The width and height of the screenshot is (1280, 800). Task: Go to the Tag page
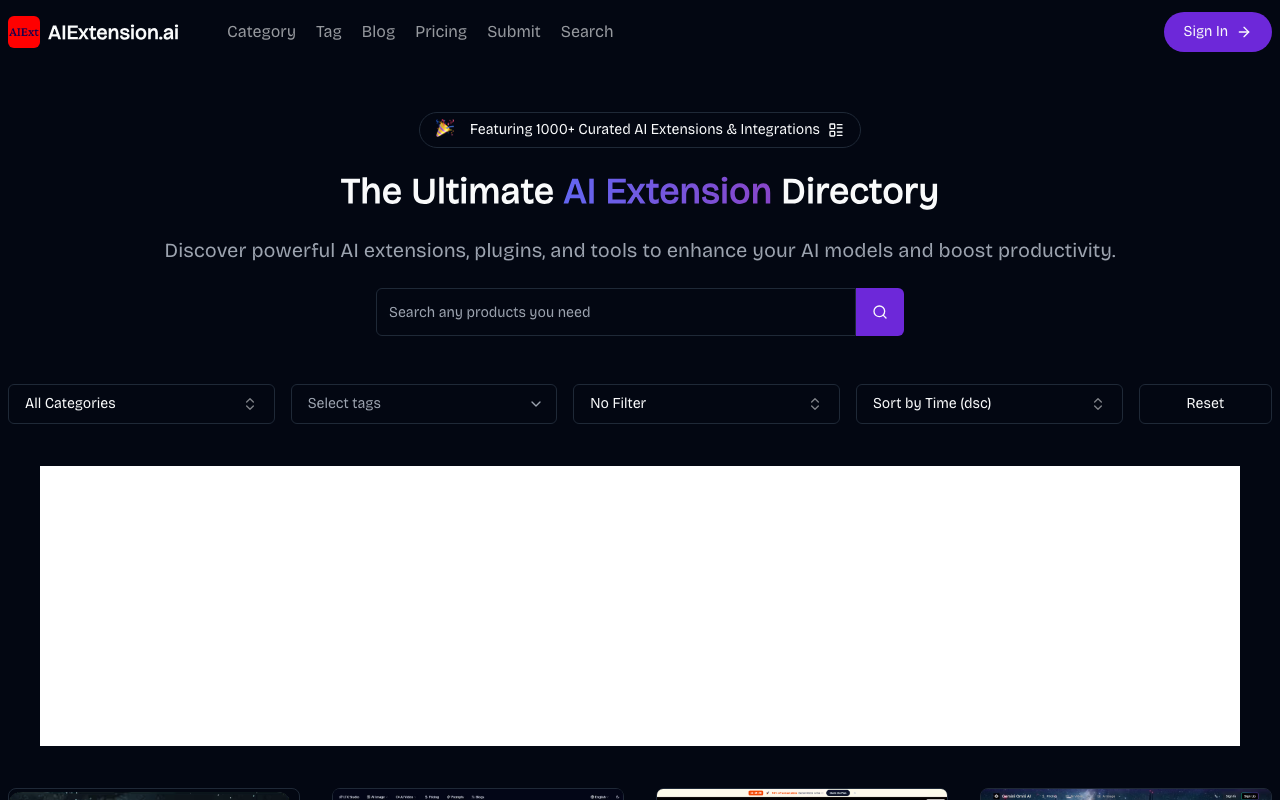pos(329,32)
